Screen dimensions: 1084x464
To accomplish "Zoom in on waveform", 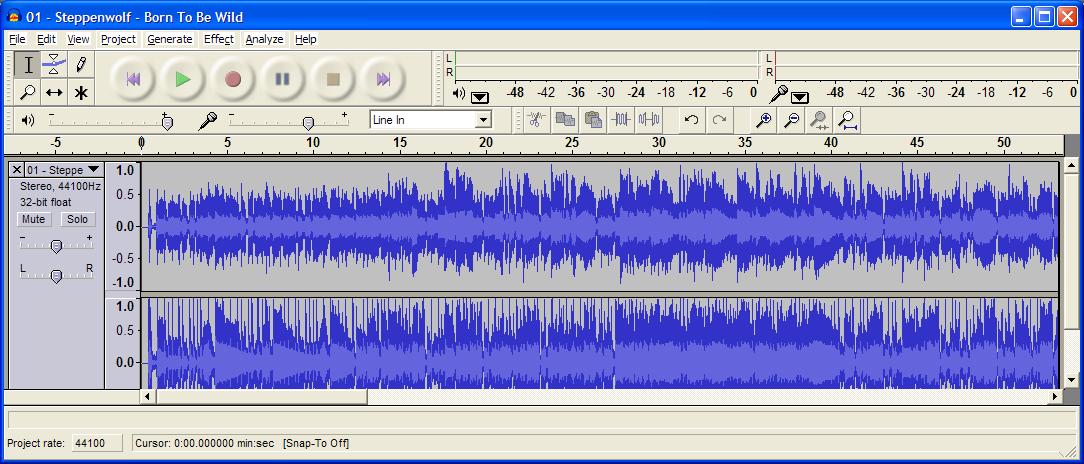I will pos(763,120).
